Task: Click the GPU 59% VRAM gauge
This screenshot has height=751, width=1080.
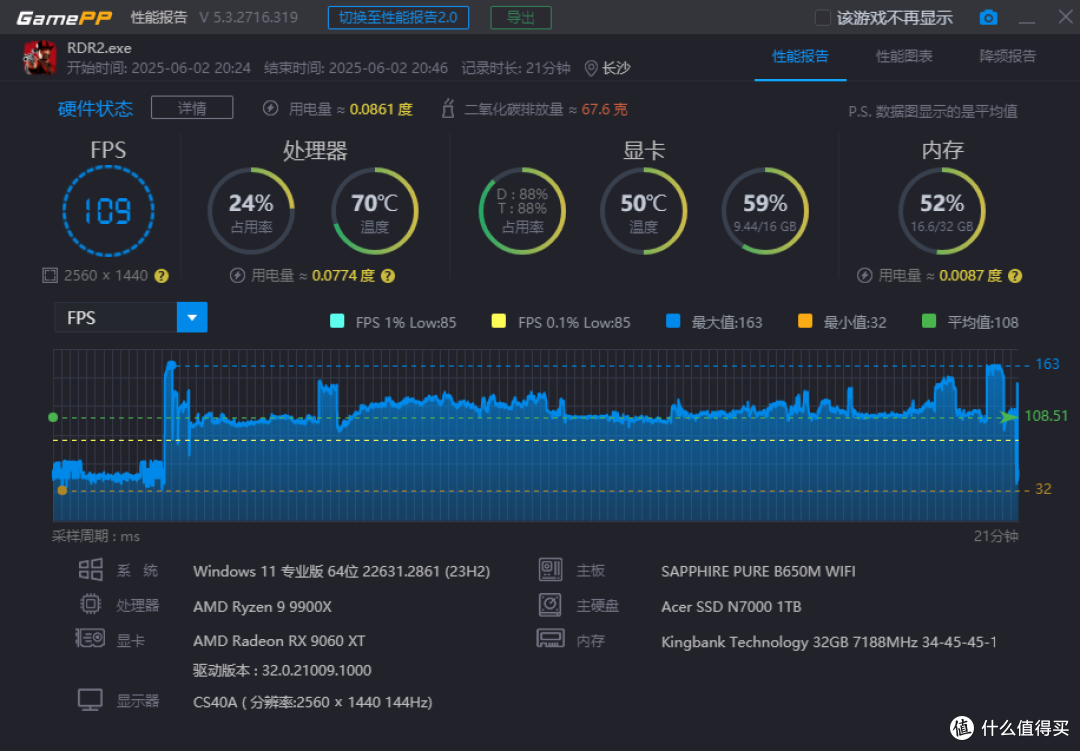Action: (x=765, y=211)
